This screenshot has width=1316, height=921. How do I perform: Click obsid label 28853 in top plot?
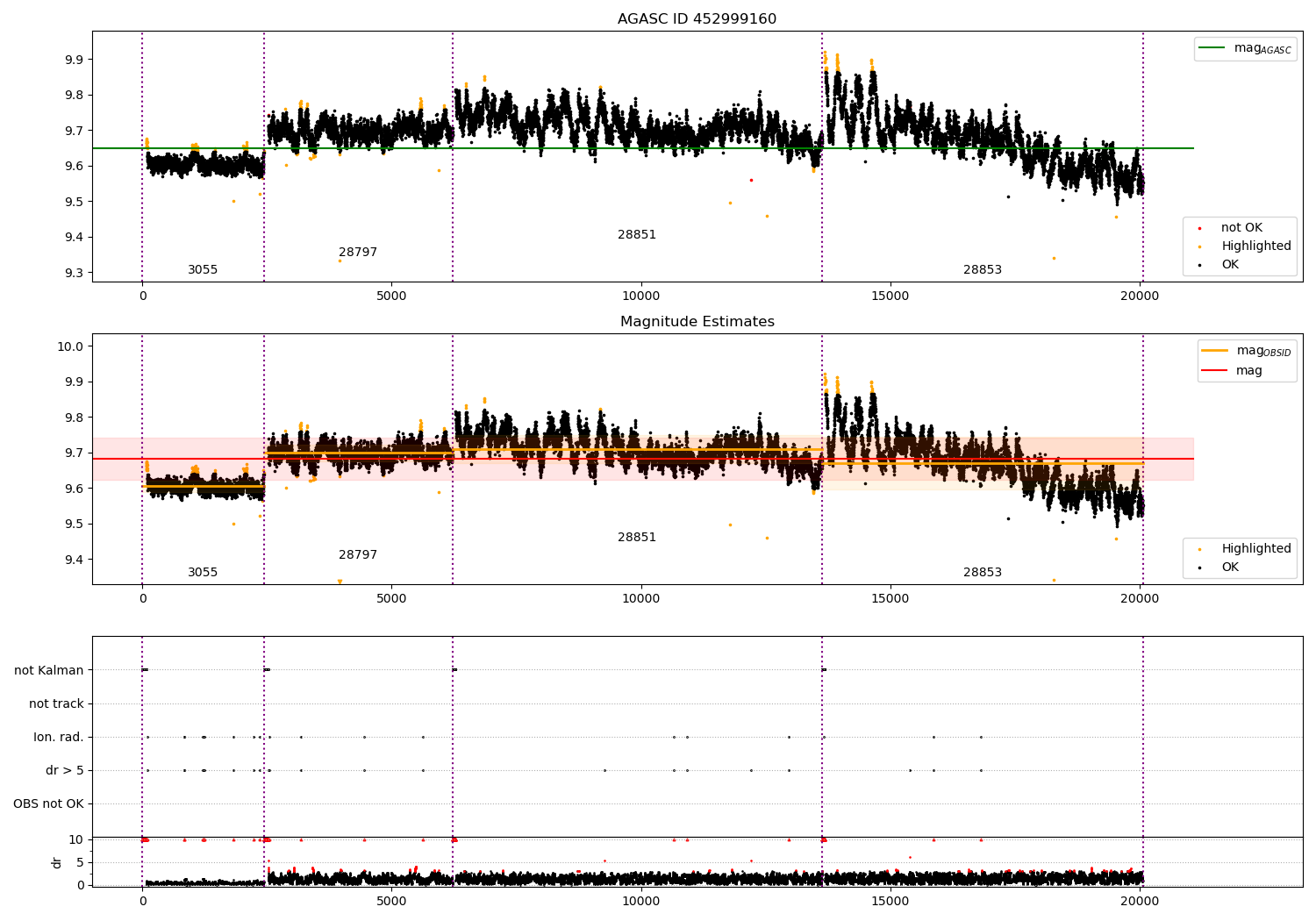click(x=983, y=270)
